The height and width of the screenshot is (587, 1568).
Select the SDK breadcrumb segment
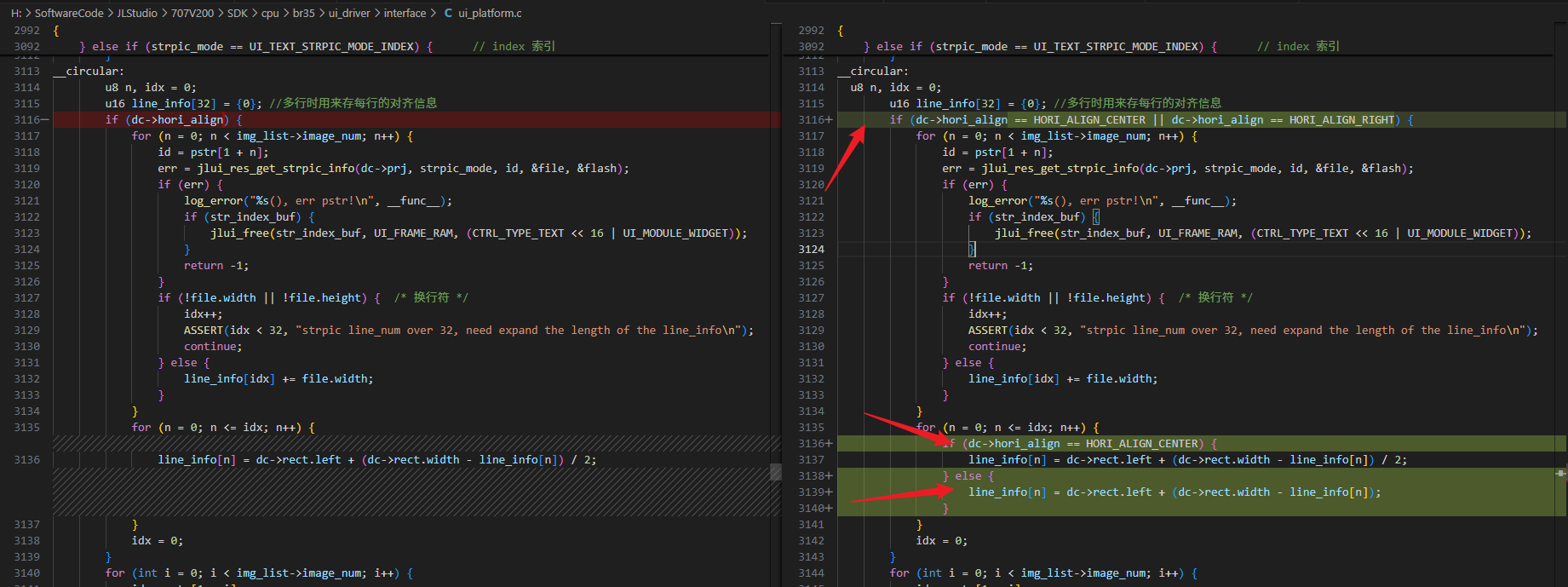238,13
